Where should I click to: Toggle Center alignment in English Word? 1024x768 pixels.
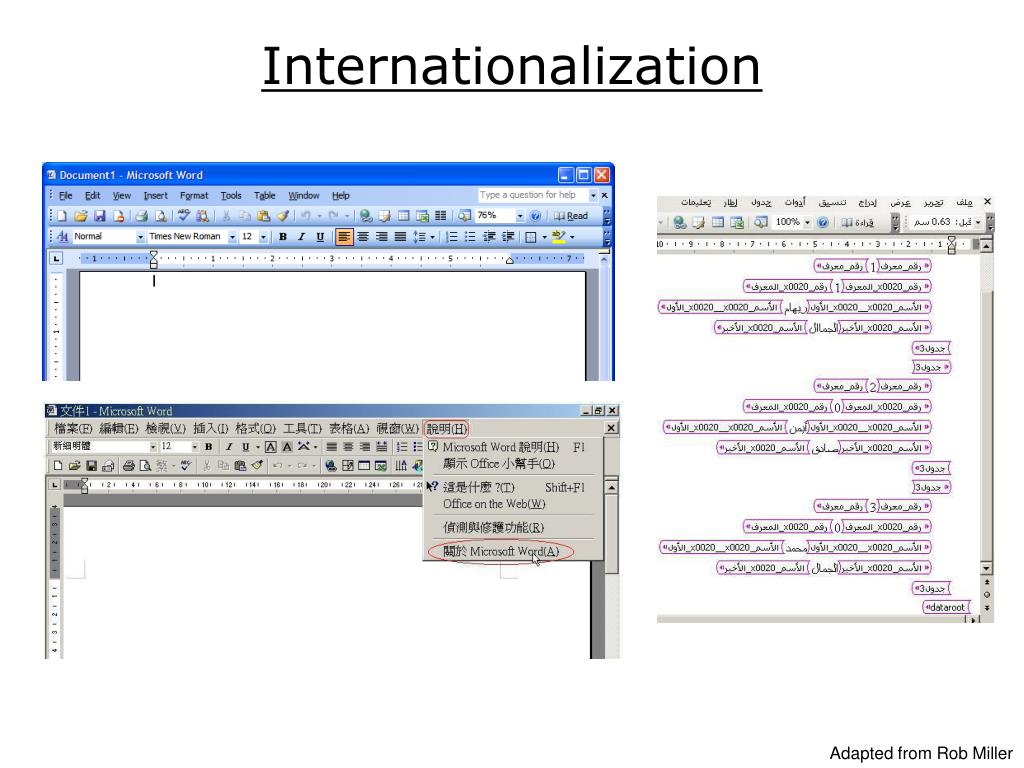click(x=362, y=236)
